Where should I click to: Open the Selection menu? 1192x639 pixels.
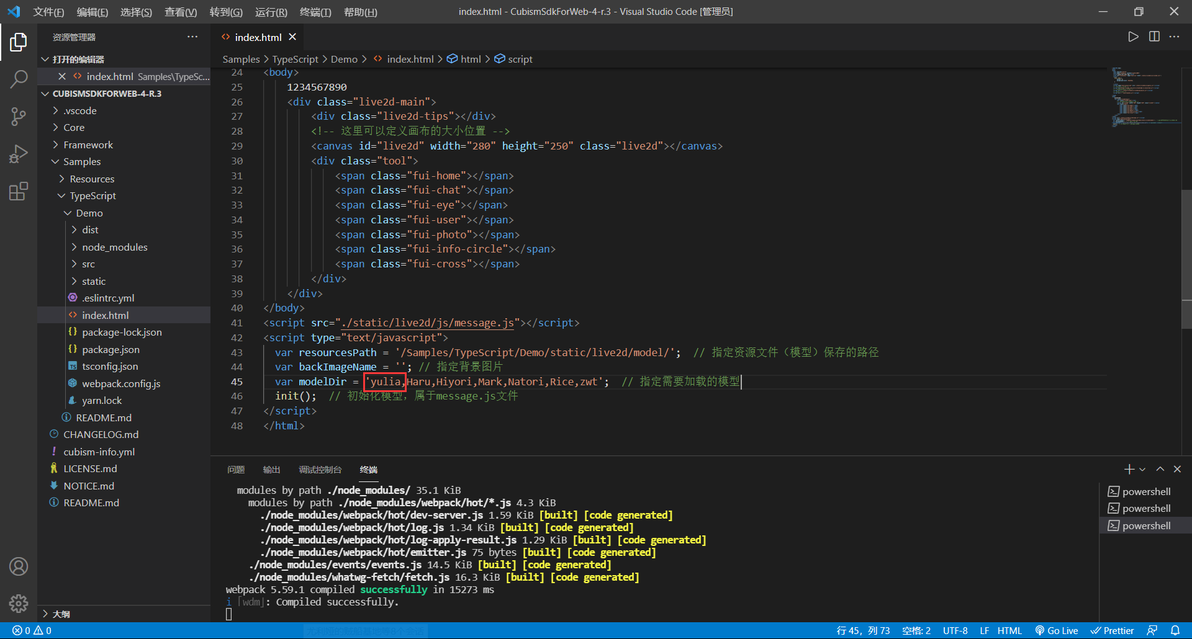click(x=136, y=12)
